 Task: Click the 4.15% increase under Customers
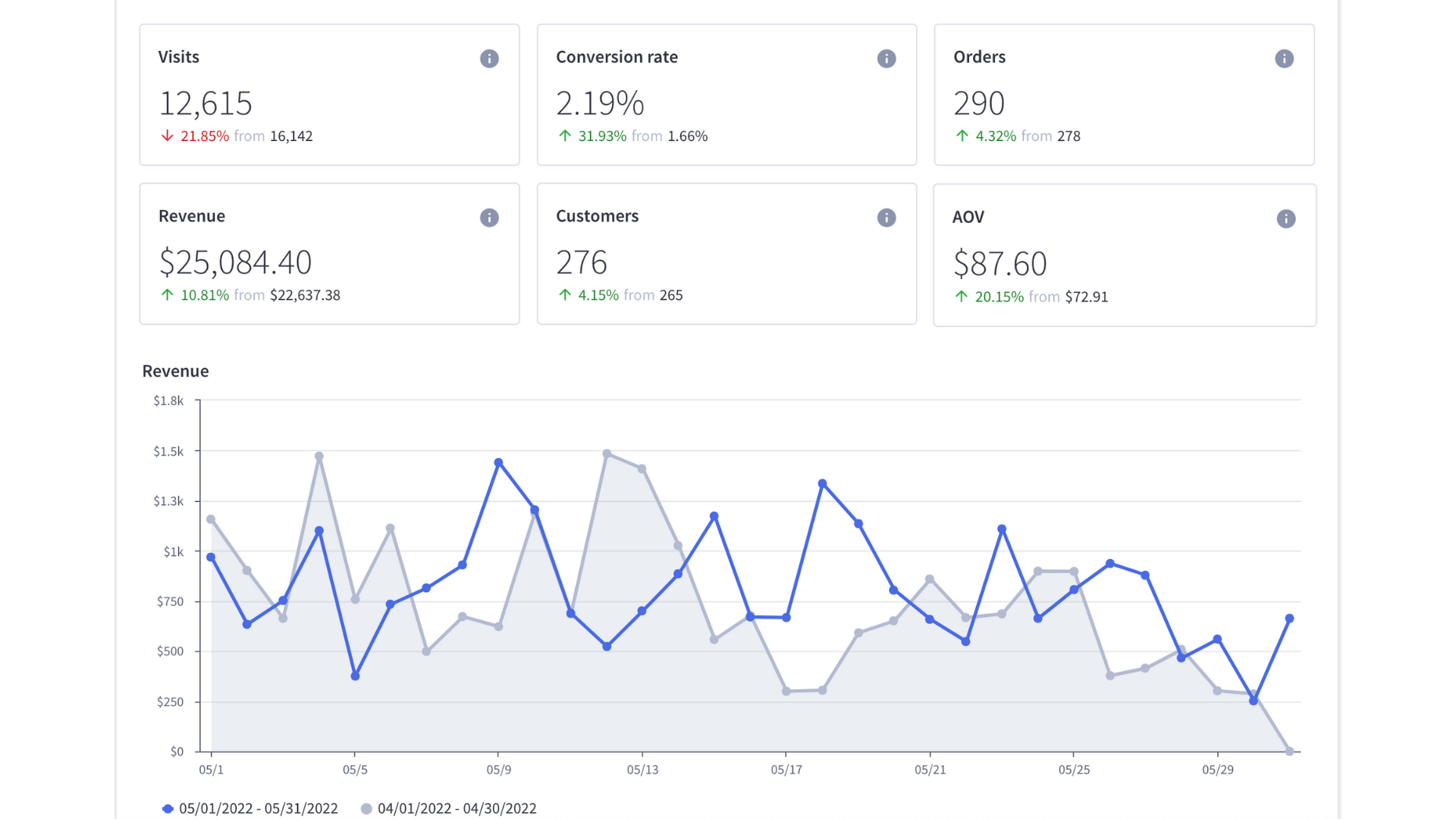(x=598, y=295)
